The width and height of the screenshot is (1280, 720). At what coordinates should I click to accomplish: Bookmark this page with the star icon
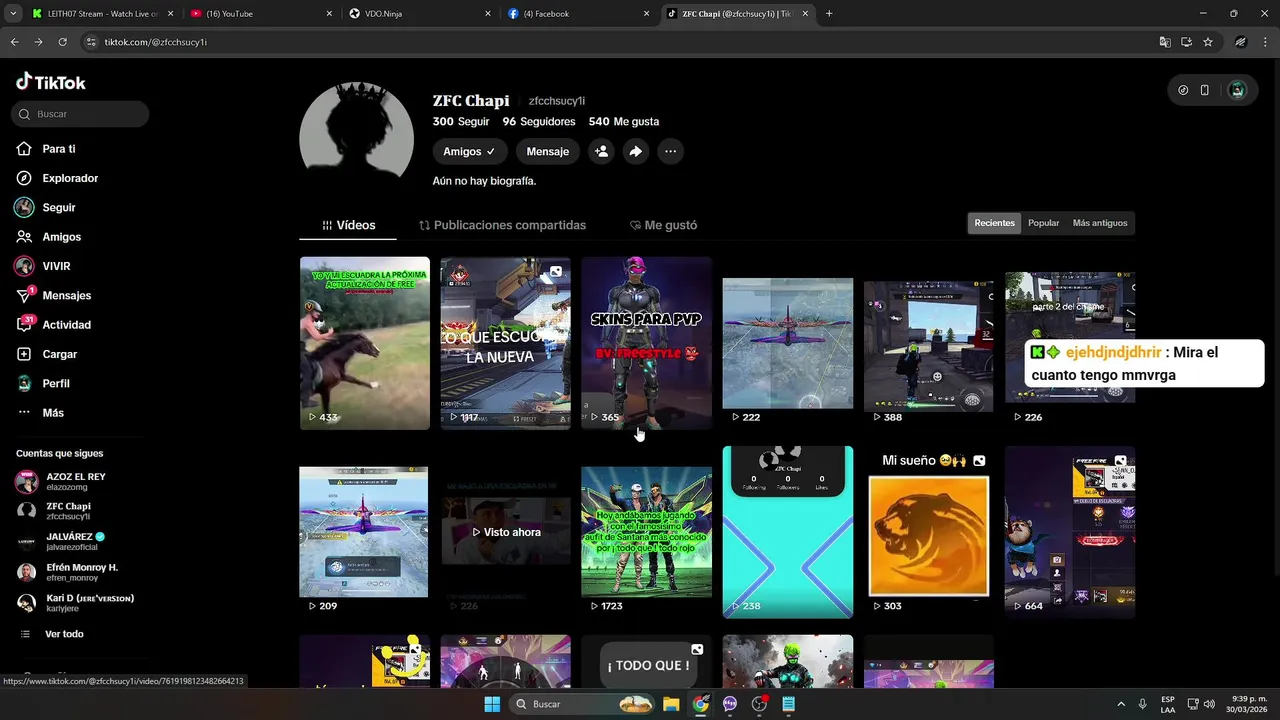pos(1208,42)
